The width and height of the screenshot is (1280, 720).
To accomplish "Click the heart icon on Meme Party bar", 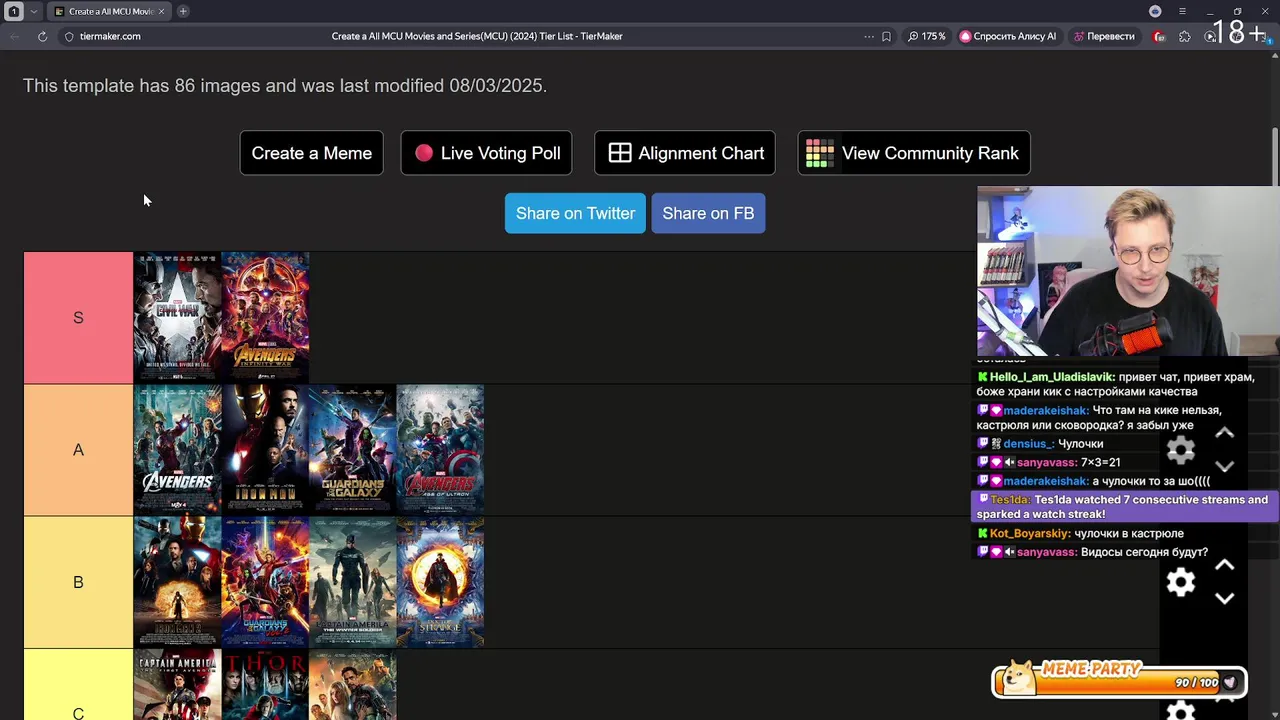I will tap(1230, 682).
